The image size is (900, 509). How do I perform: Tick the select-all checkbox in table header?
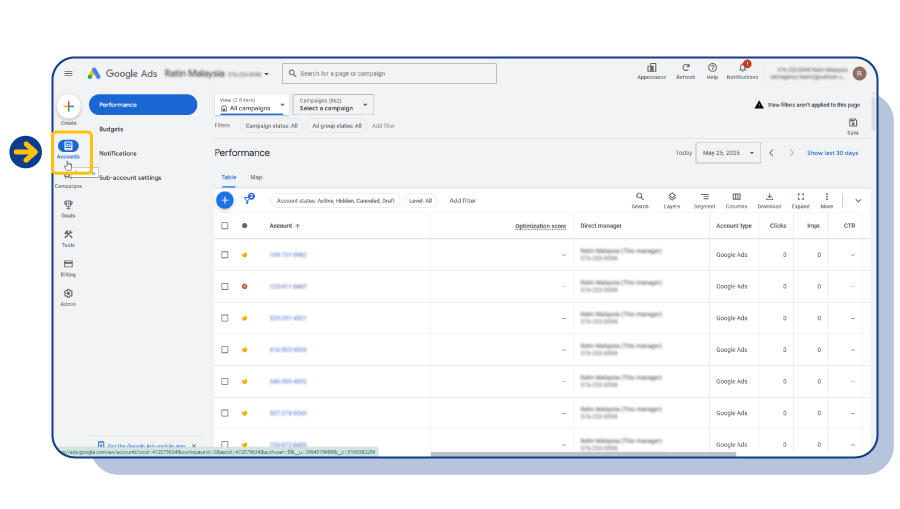(x=225, y=226)
